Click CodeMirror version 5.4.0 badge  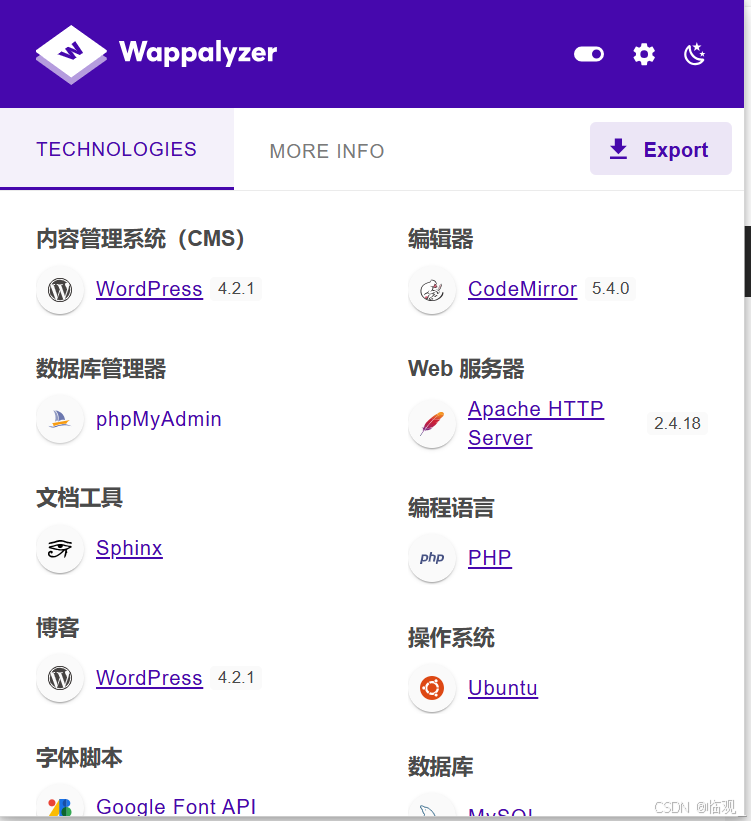(x=610, y=289)
